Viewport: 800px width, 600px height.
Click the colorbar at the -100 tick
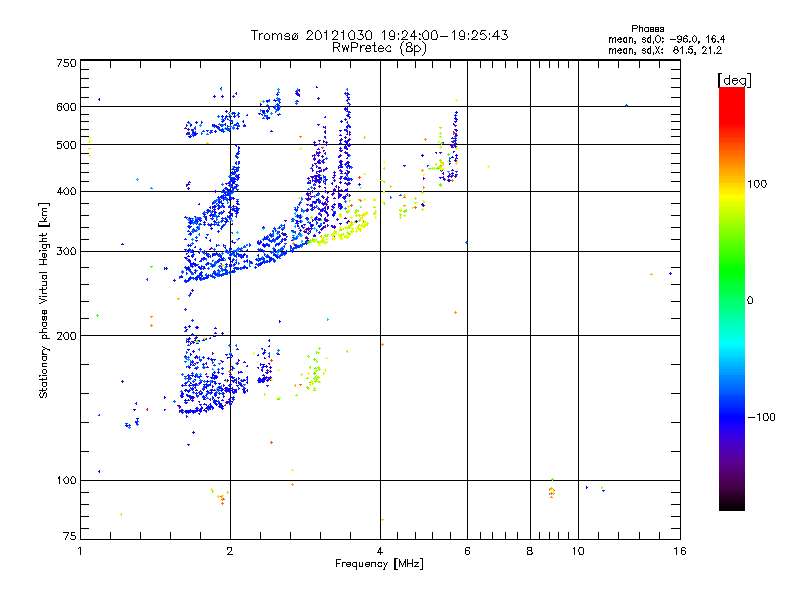pos(732,417)
